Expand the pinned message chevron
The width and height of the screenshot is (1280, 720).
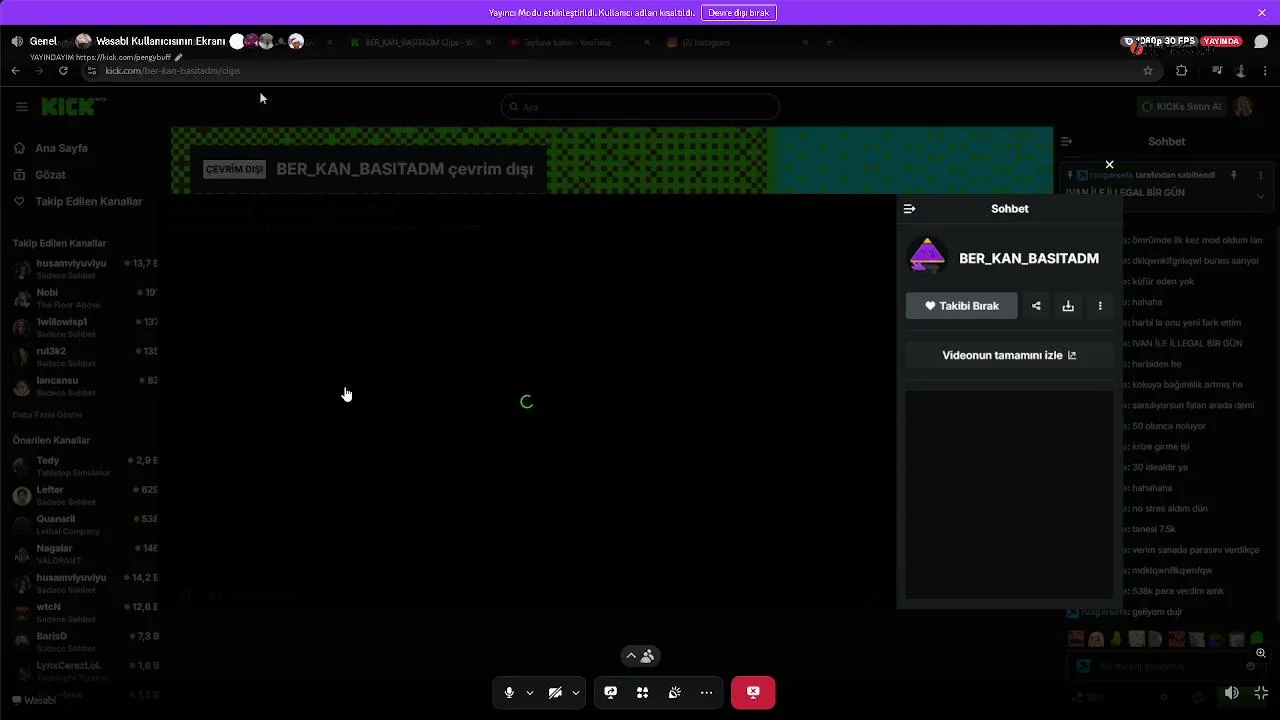point(1260,197)
